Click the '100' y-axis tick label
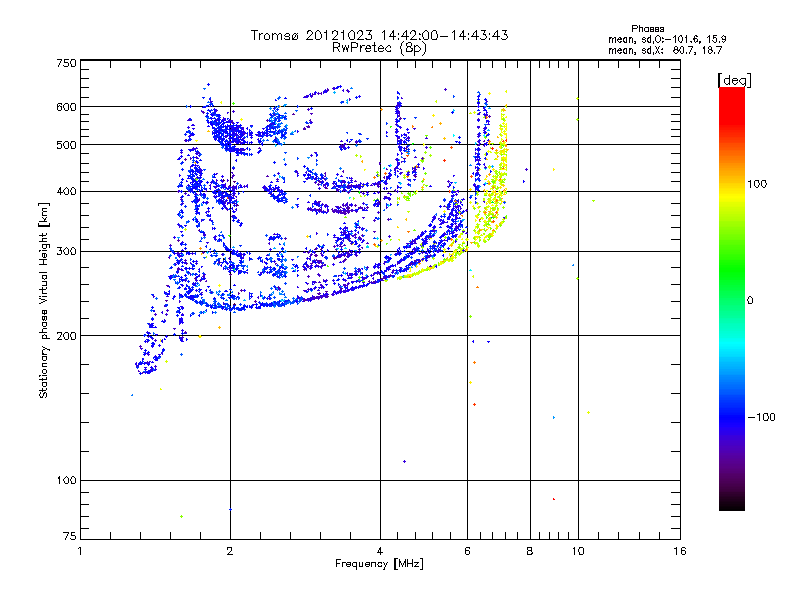The image size is (800, 600). [66, 480]
